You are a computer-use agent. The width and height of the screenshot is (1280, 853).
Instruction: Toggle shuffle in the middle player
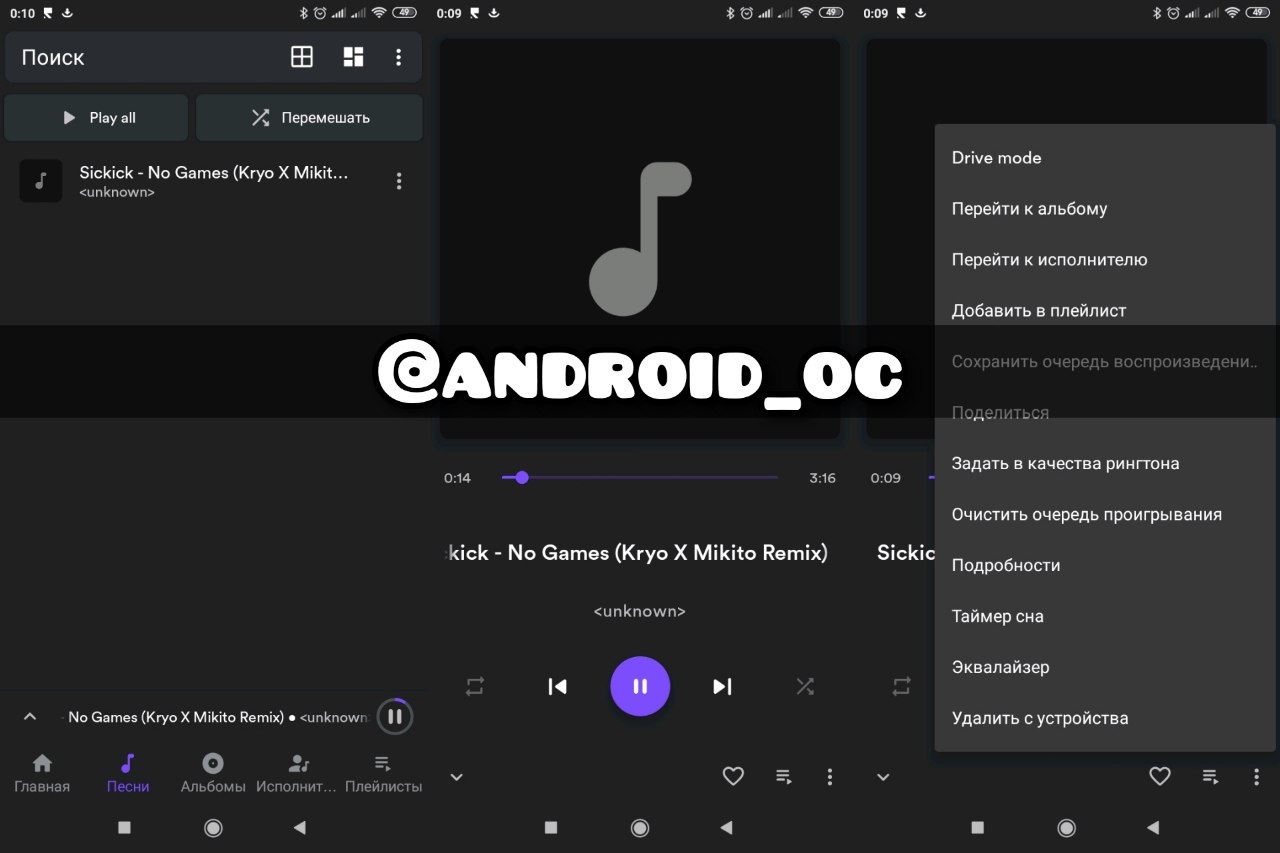pyautogui.click(x=805, y=686)
